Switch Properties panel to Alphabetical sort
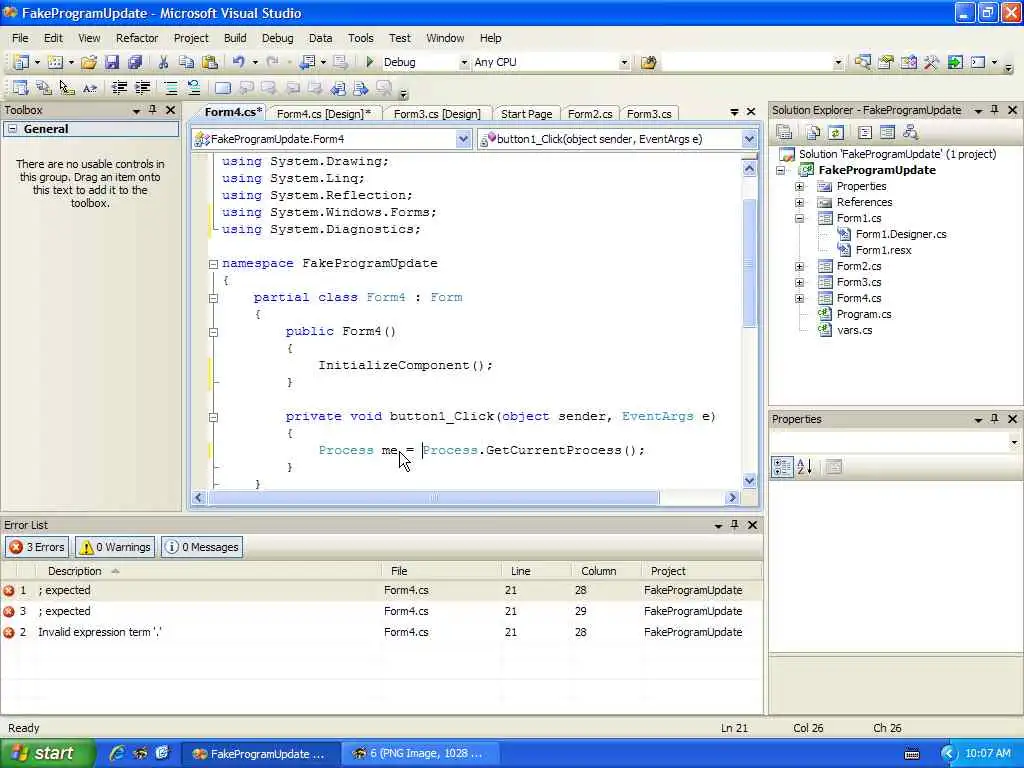1024x768 pixels. pos(805,466)
